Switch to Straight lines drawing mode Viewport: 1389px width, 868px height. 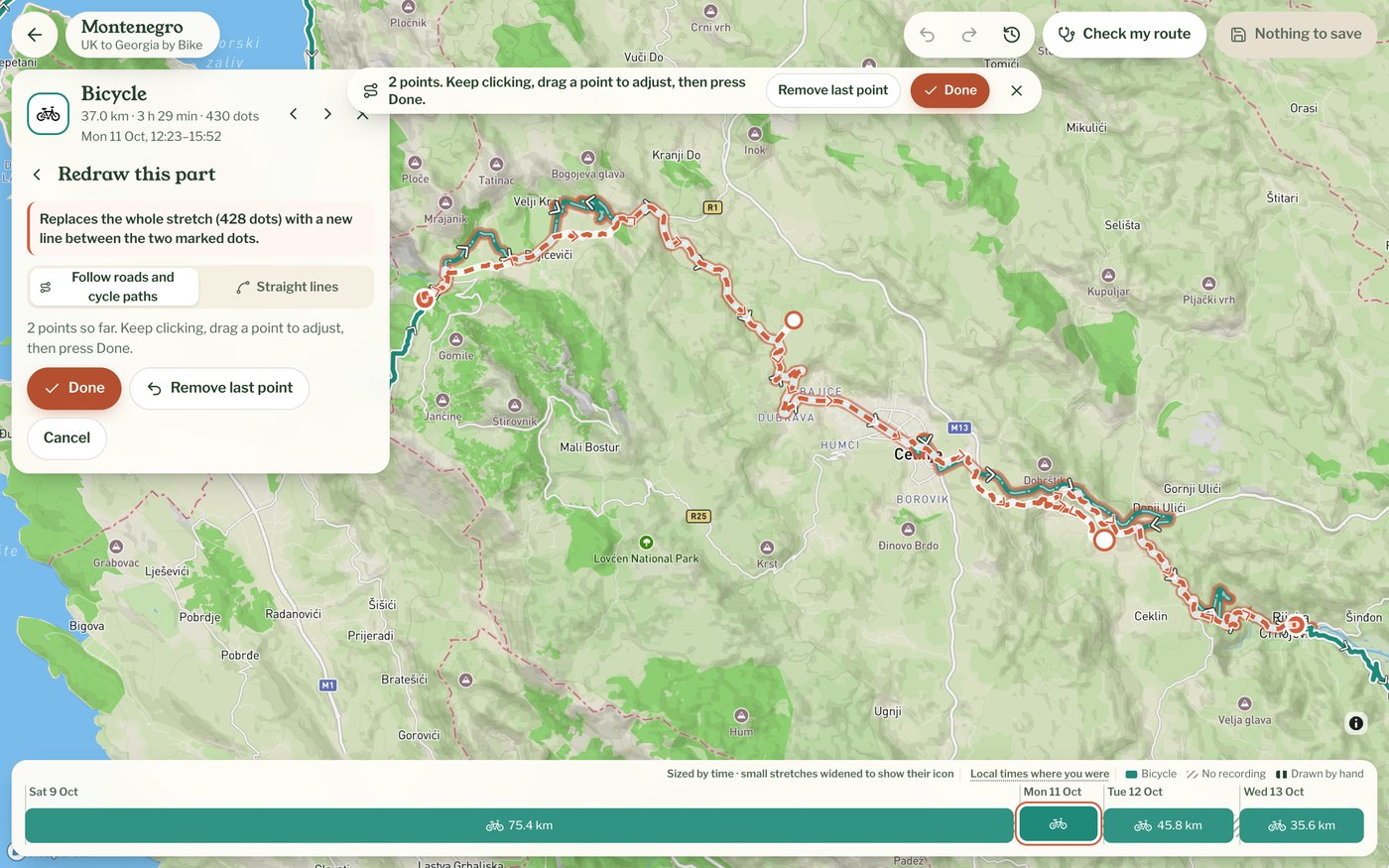[x=287, y=287]
